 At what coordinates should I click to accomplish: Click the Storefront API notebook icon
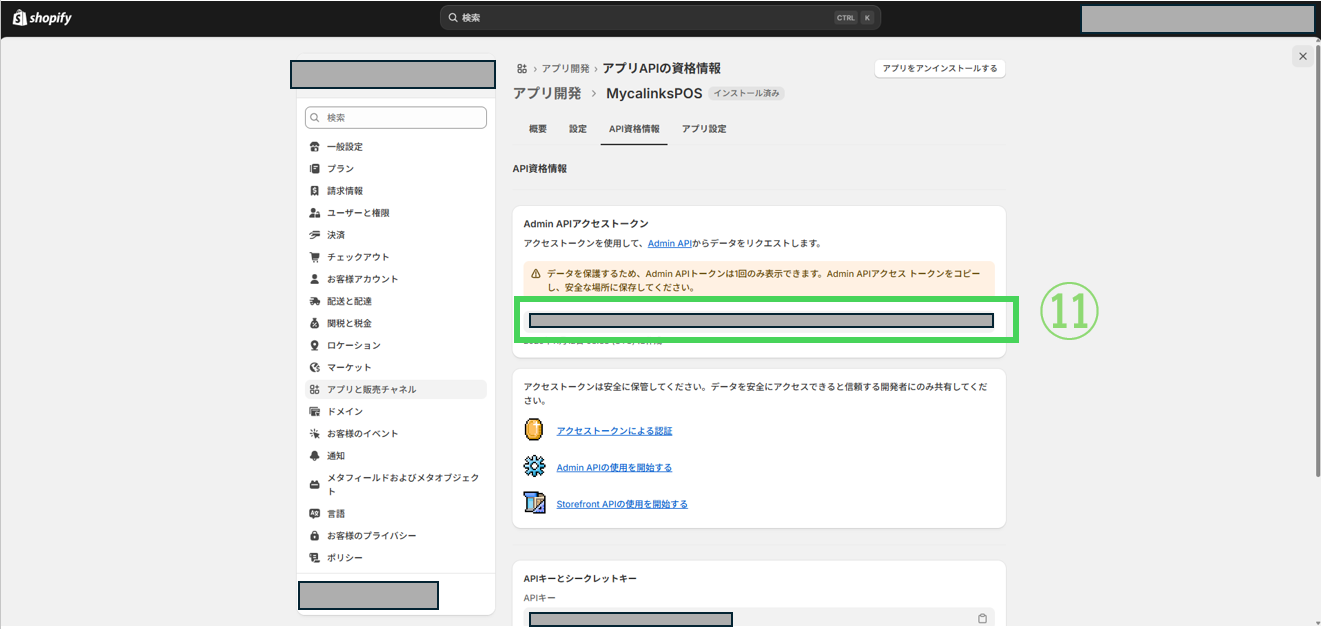tap(534, 503)
